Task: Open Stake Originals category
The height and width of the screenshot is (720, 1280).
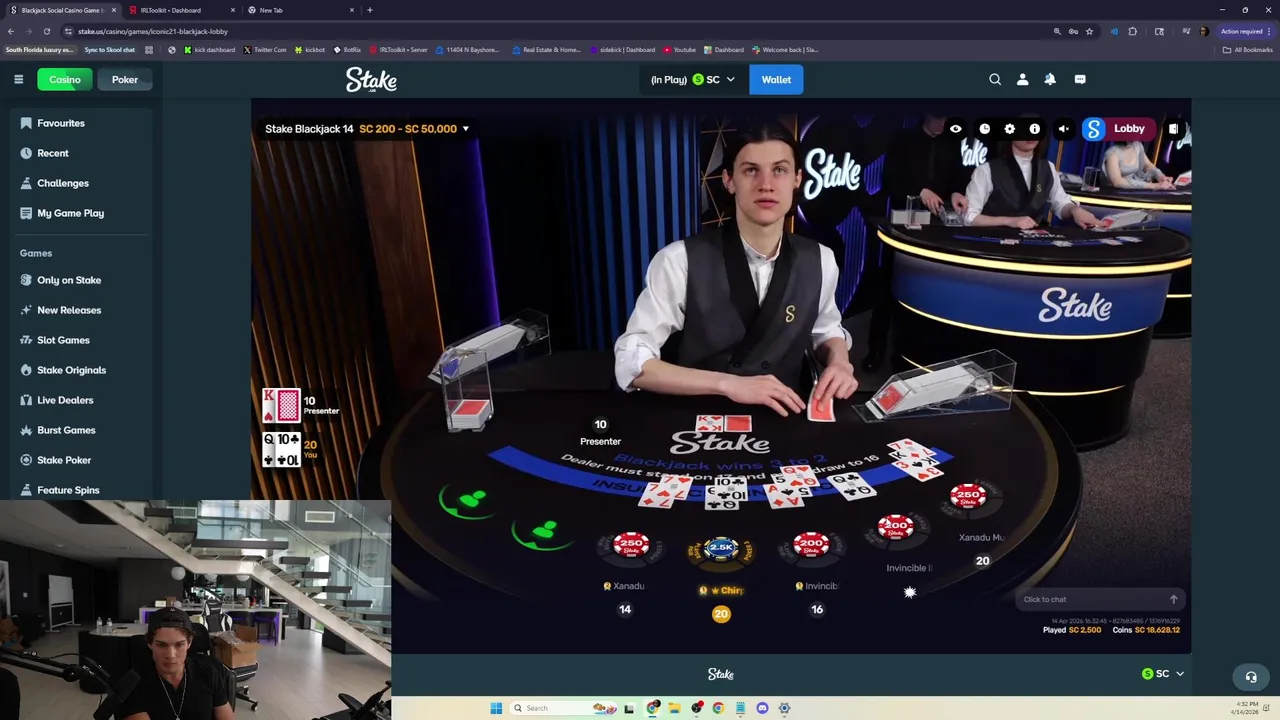Action: (71, 370)
